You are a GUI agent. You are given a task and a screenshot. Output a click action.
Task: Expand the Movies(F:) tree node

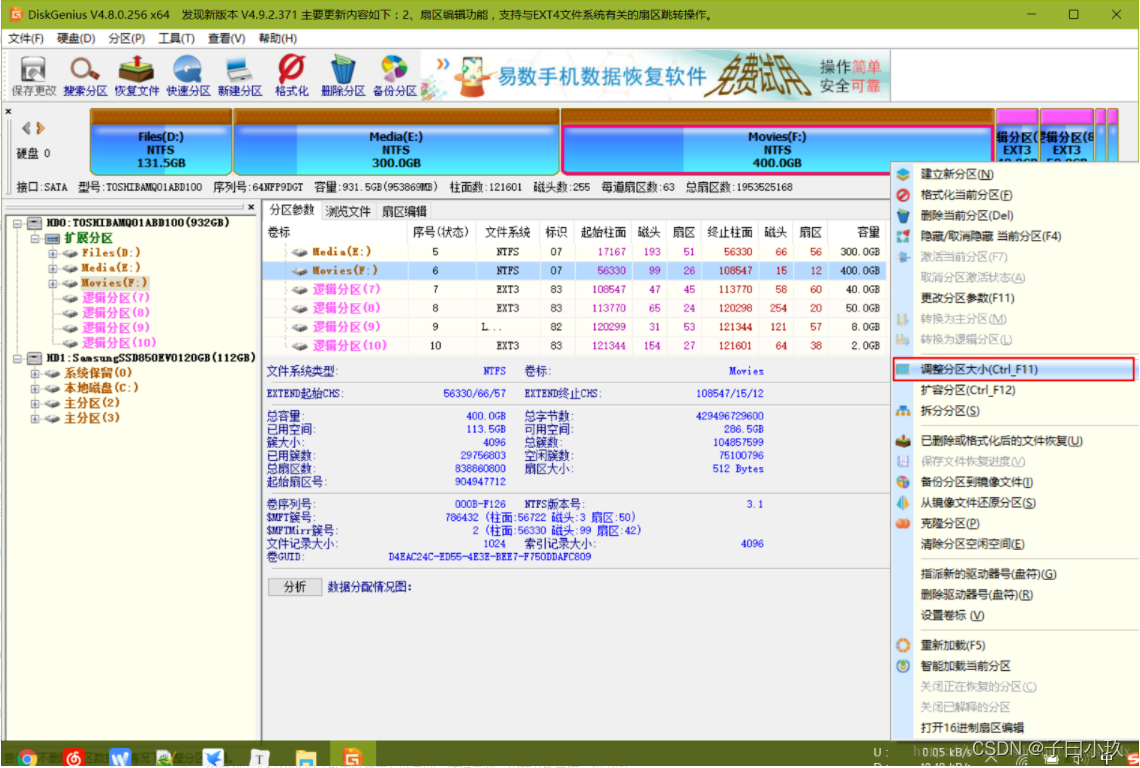coord(52,283)
